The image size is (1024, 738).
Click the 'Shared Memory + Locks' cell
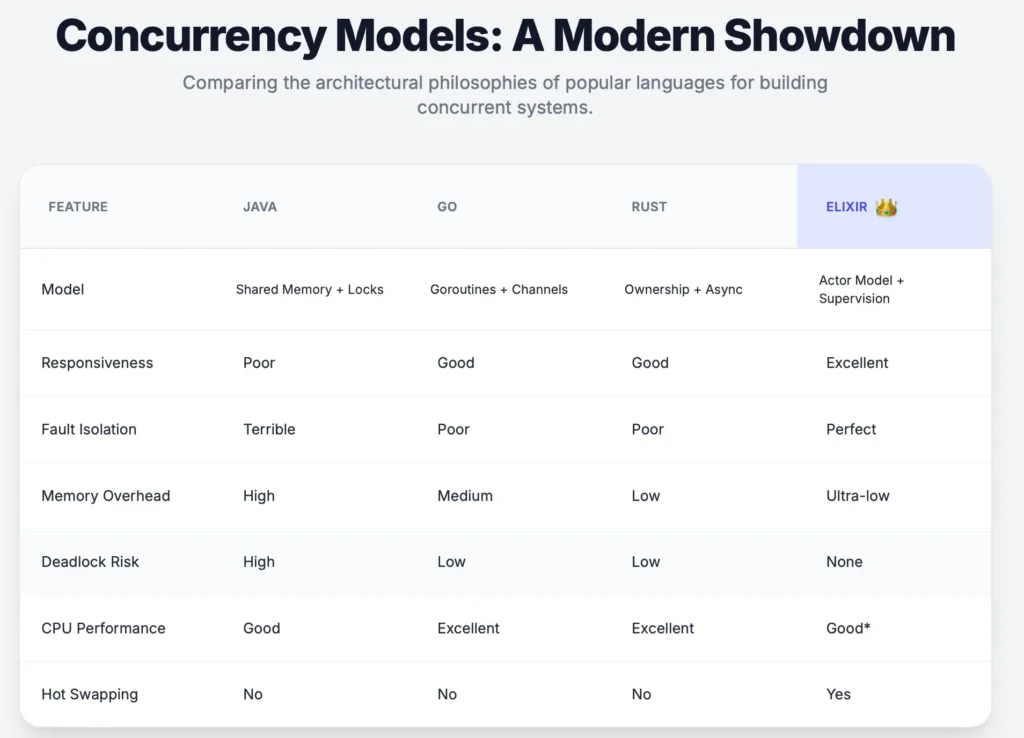310,290
